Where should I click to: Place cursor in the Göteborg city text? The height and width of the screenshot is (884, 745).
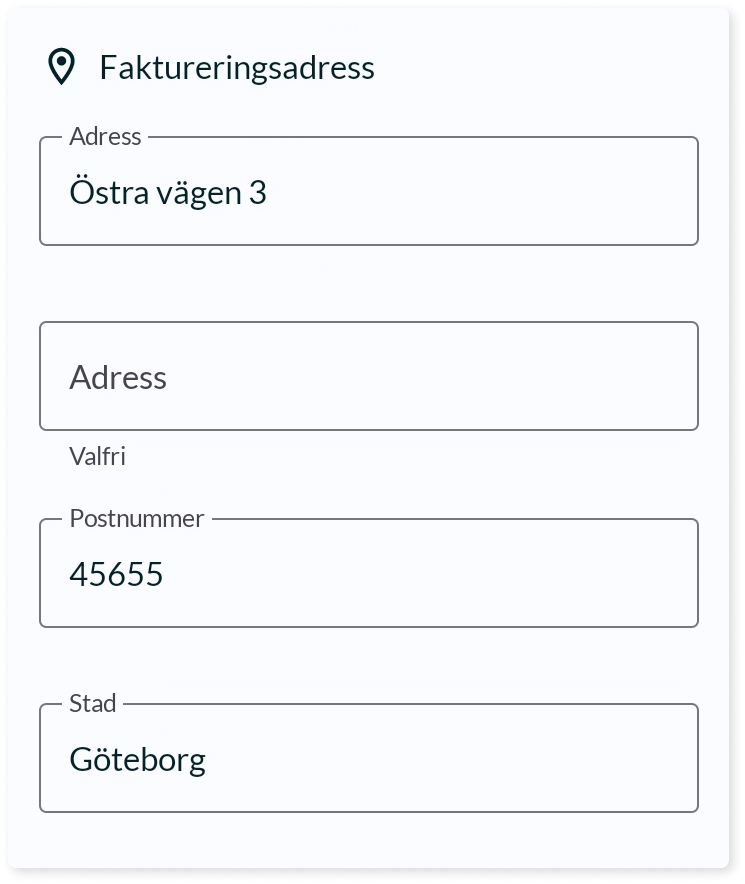[138, 759]
